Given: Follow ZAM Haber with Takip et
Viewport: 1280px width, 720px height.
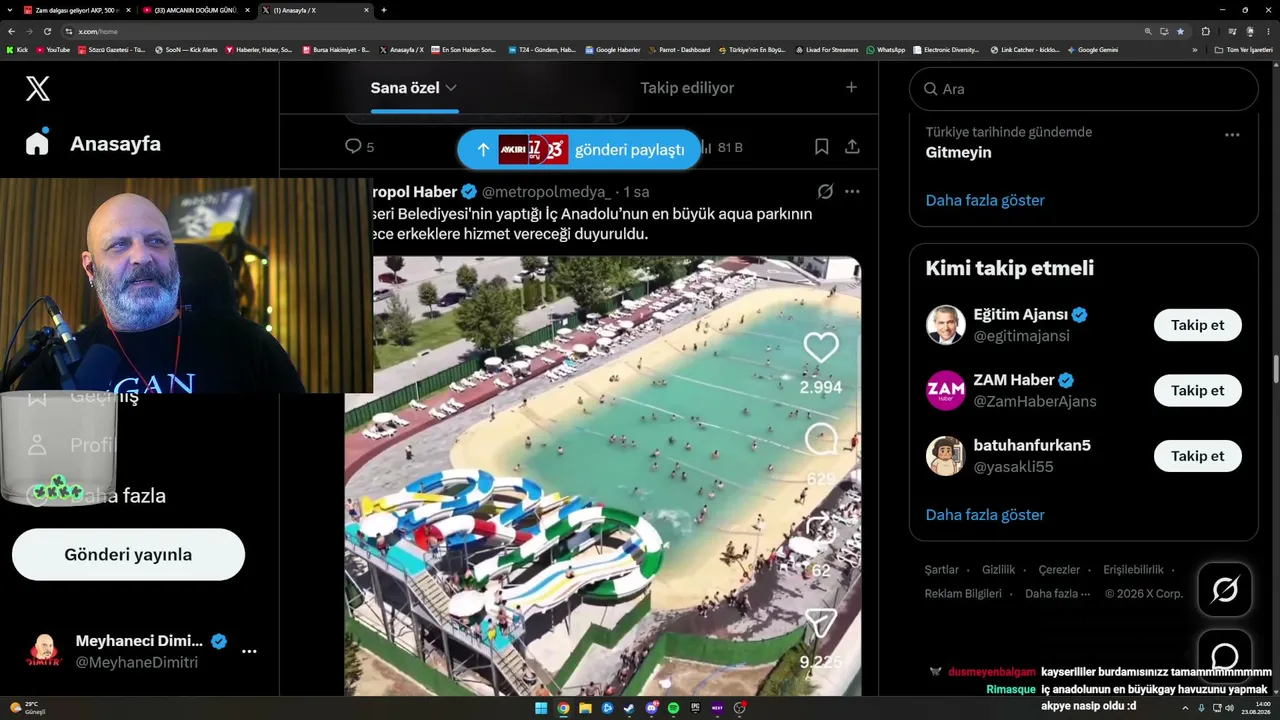Looking at the screenshot, I should coord(1198,390).
